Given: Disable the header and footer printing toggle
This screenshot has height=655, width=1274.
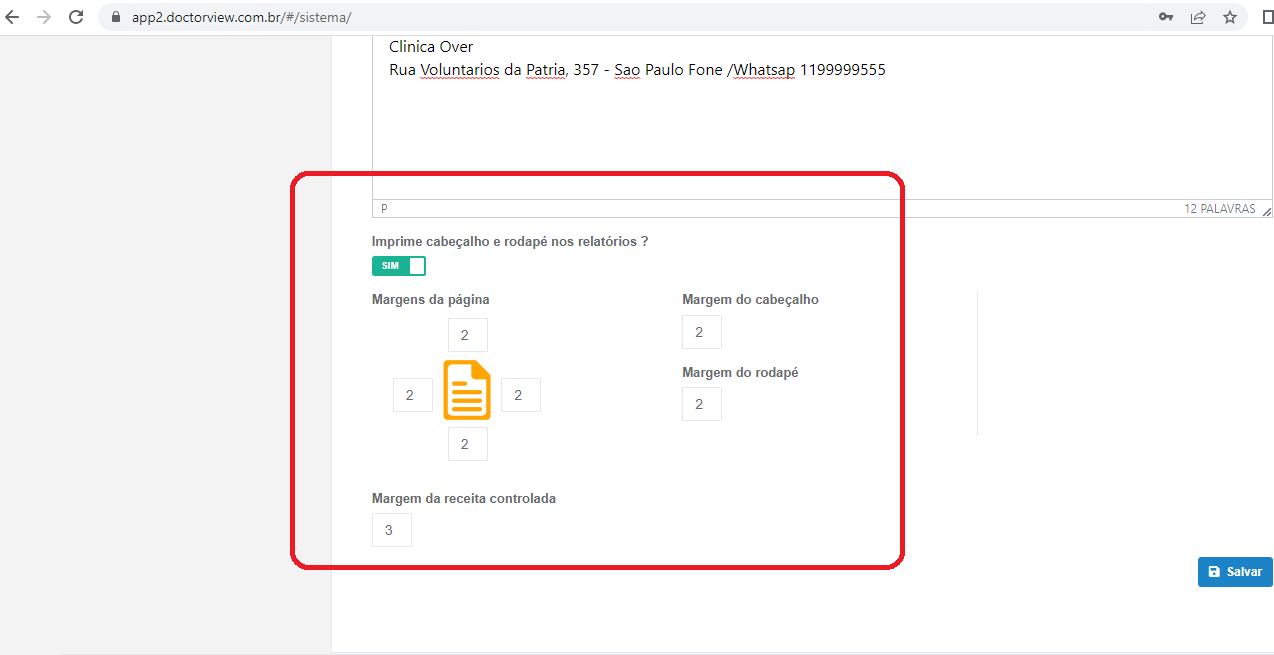Looking at the screenshot, I should 398,266.
